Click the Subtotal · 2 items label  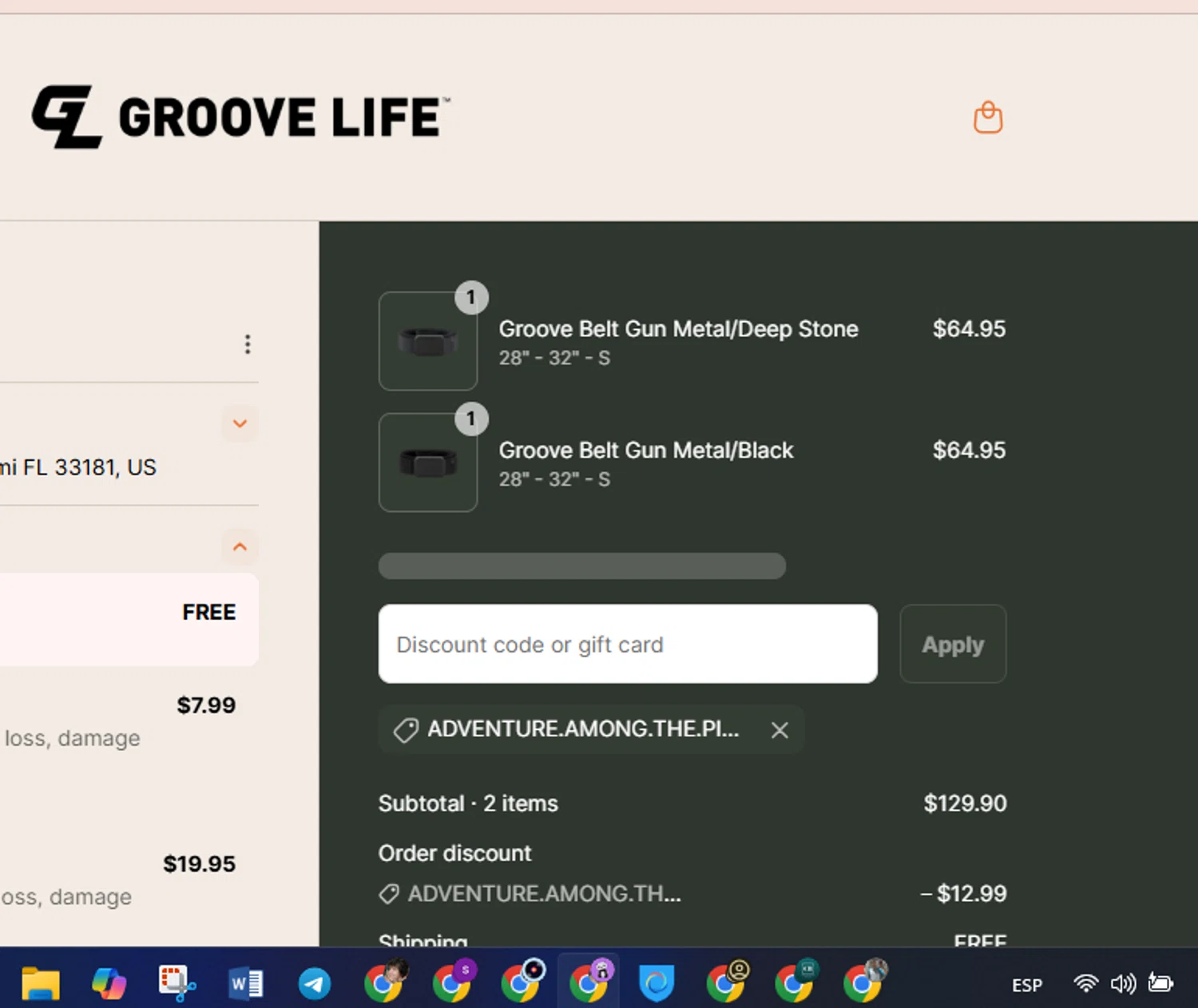(x=468, y=804)
